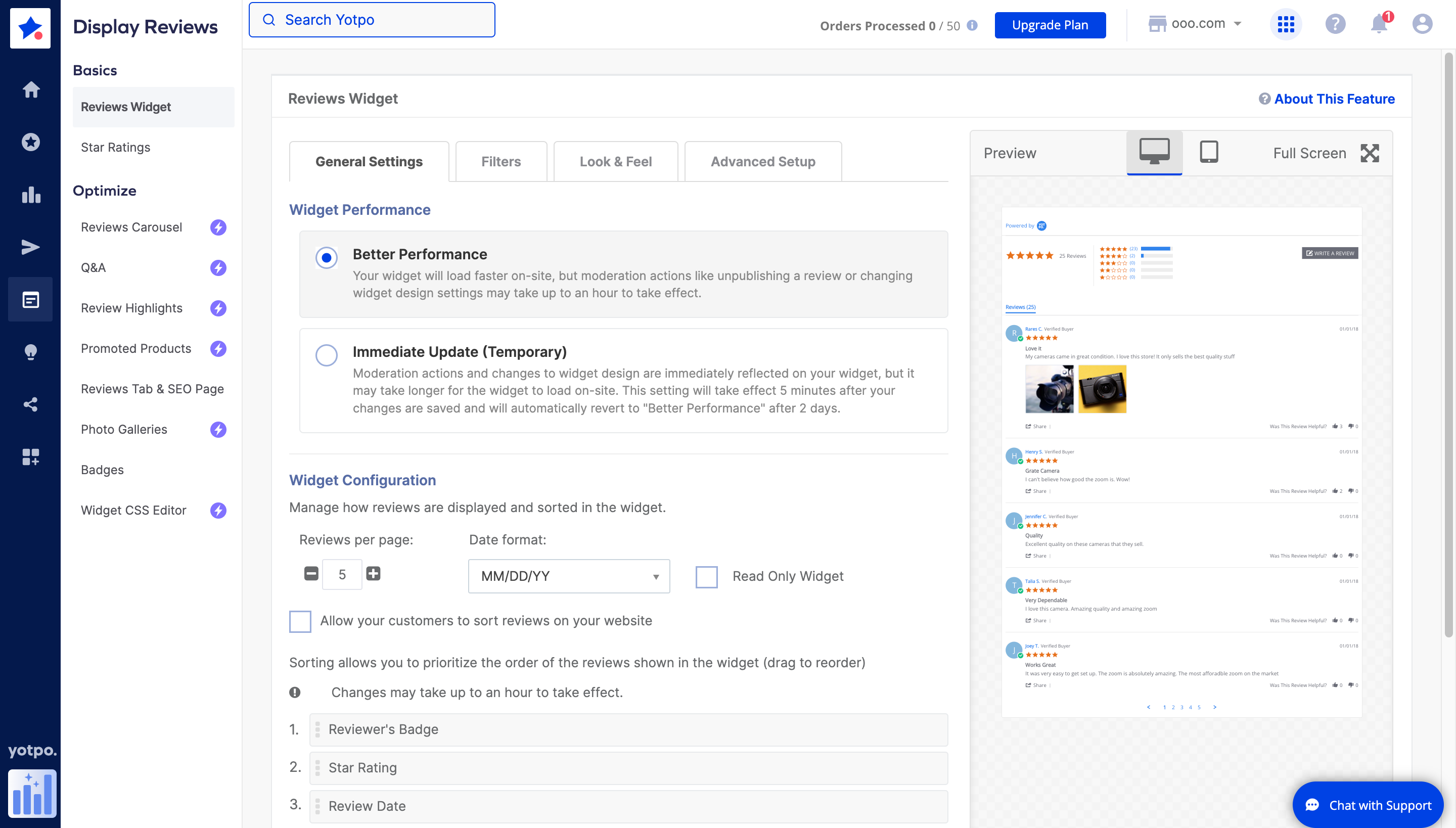Open the star reviews sidebar icon
This screenshot has height=828, width=1456.
click(x=31, y=142)
